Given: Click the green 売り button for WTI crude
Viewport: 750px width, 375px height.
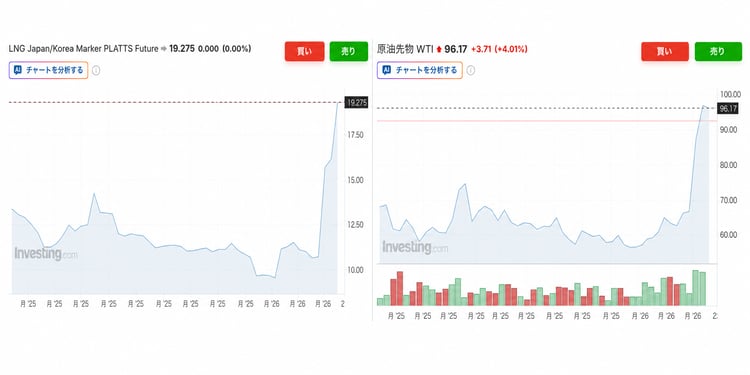Looking at the screenshot, I should pyautogui.click(x=718, y=52).
